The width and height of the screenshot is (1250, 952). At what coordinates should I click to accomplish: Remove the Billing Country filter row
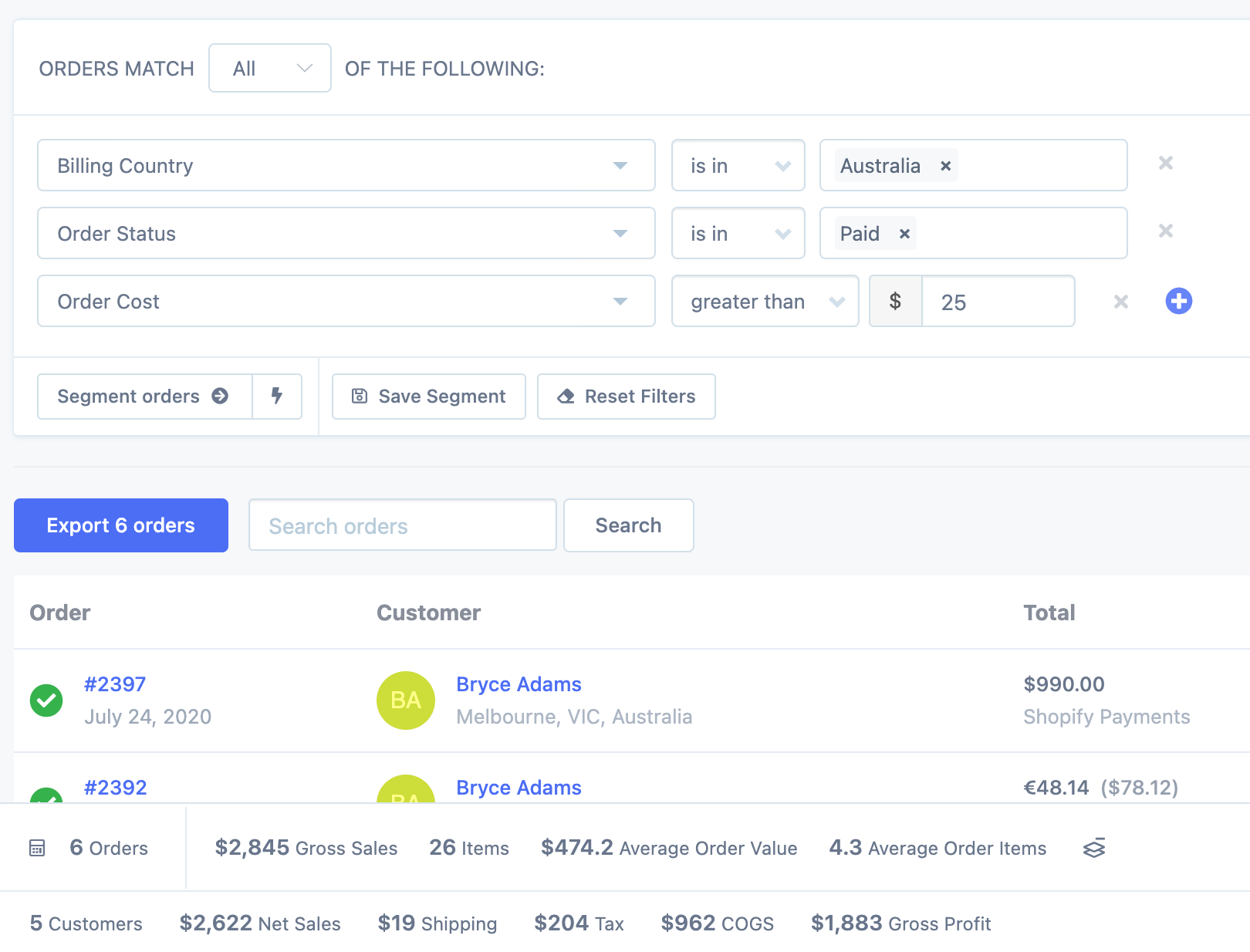coord(1165,164)
